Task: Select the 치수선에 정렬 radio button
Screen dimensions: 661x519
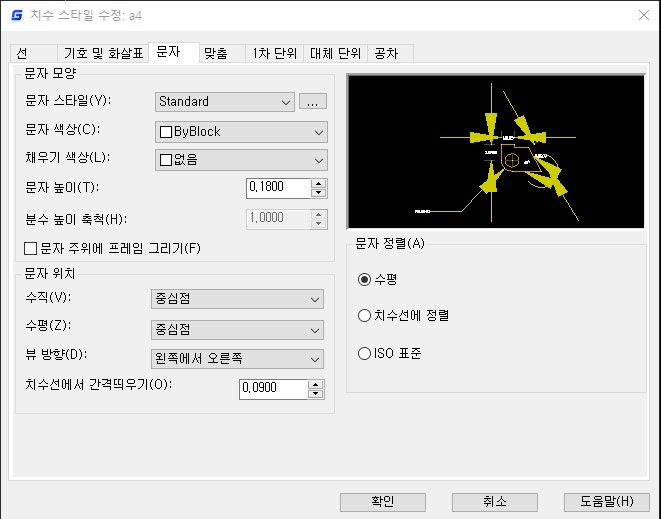Action: (364, 316)
